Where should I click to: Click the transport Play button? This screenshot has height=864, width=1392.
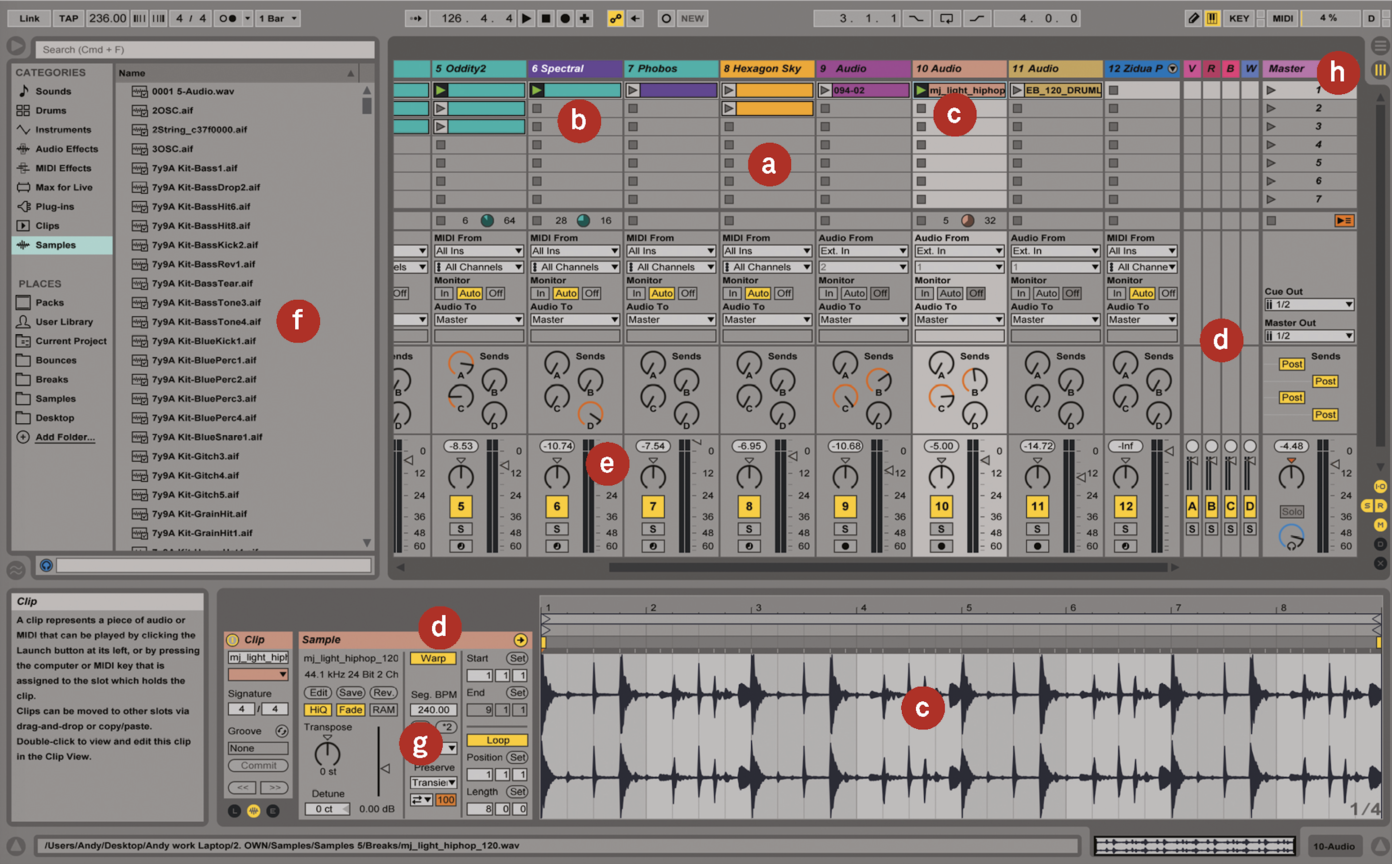527,18
